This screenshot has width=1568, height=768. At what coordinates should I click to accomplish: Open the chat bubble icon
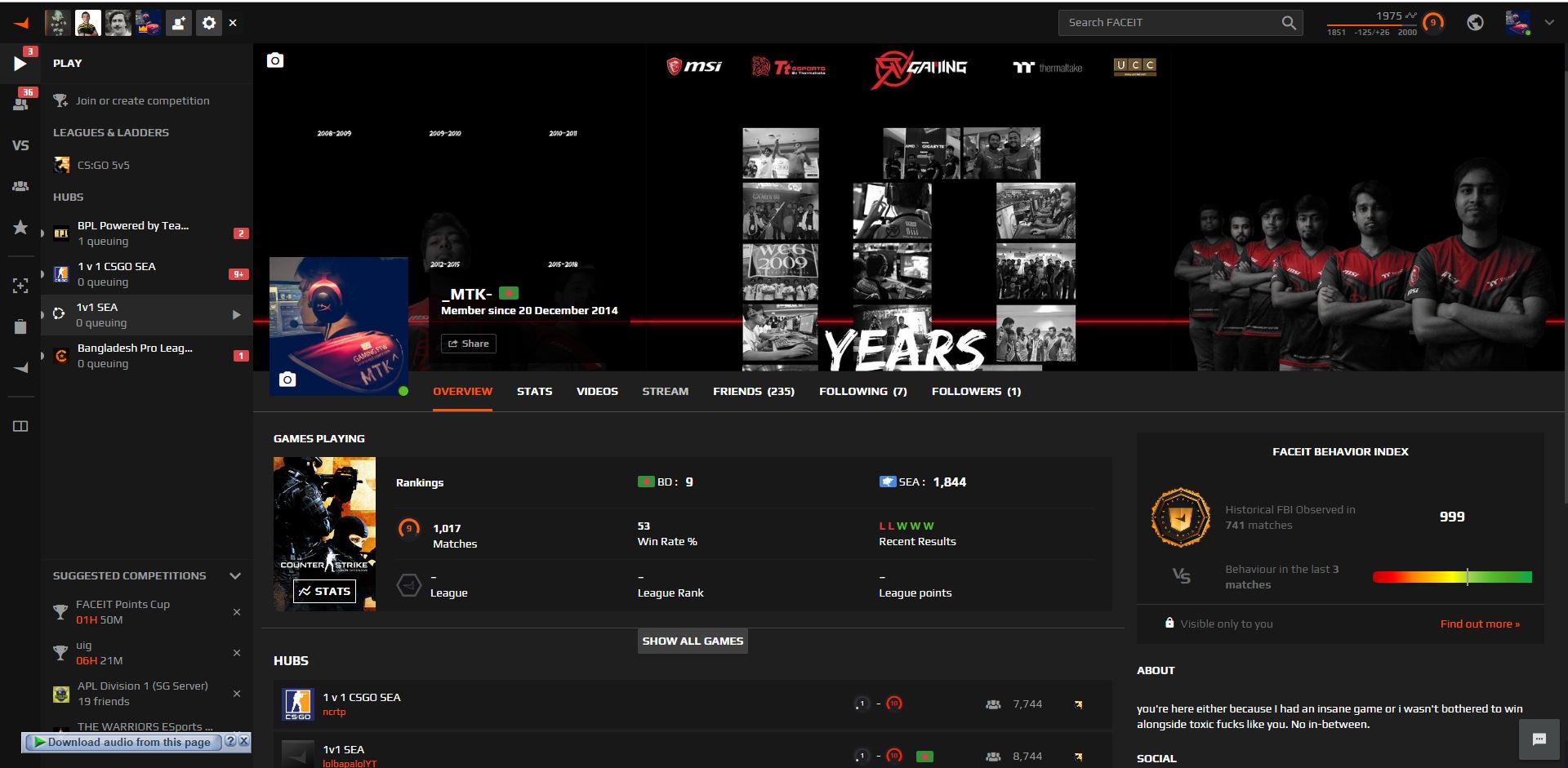coord(1539,739)
